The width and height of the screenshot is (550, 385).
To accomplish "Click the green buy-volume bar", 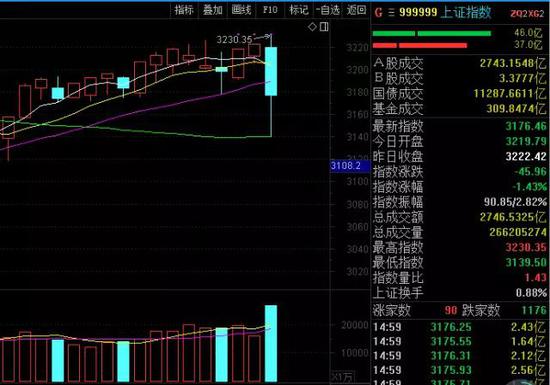I will [x=432, y=34].
